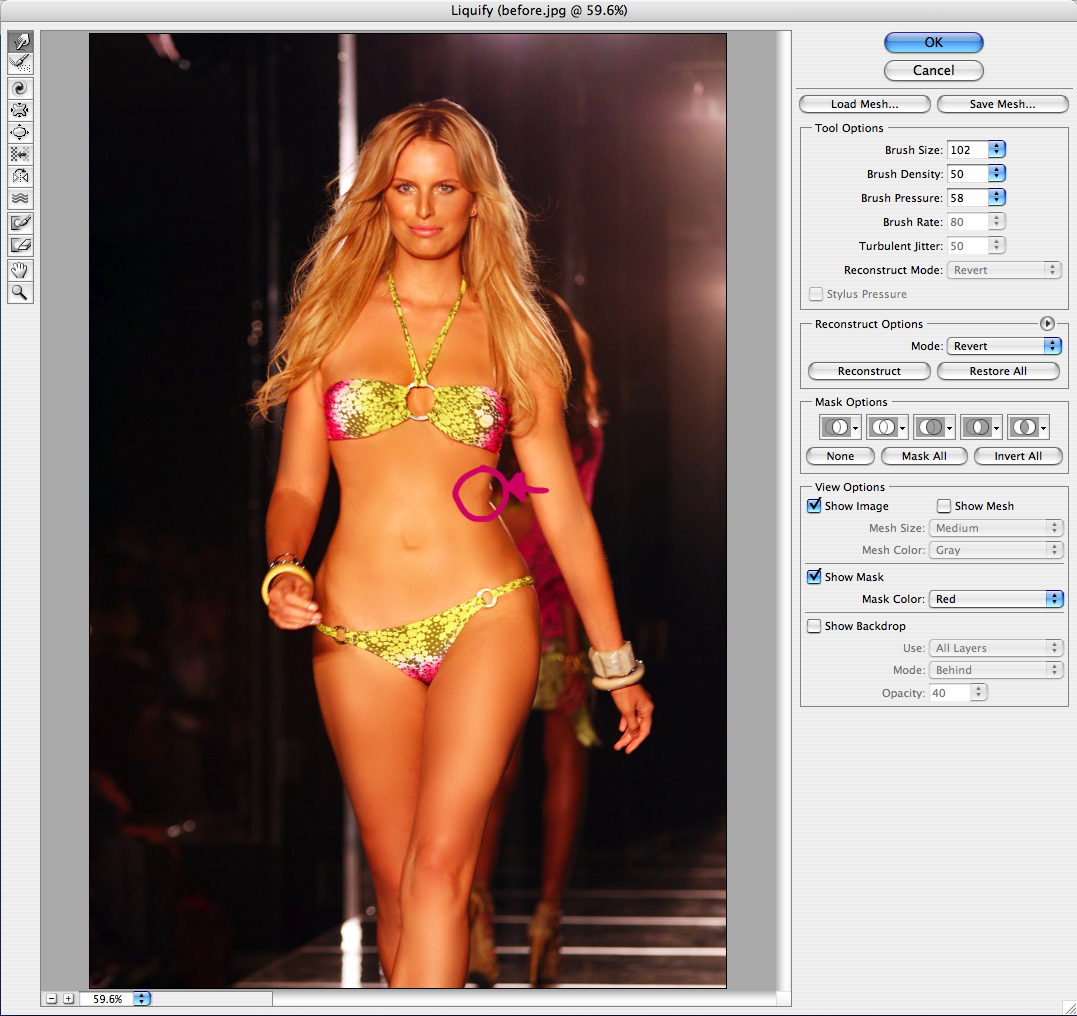Click the Brush Size value field

[x=968, y=149]
